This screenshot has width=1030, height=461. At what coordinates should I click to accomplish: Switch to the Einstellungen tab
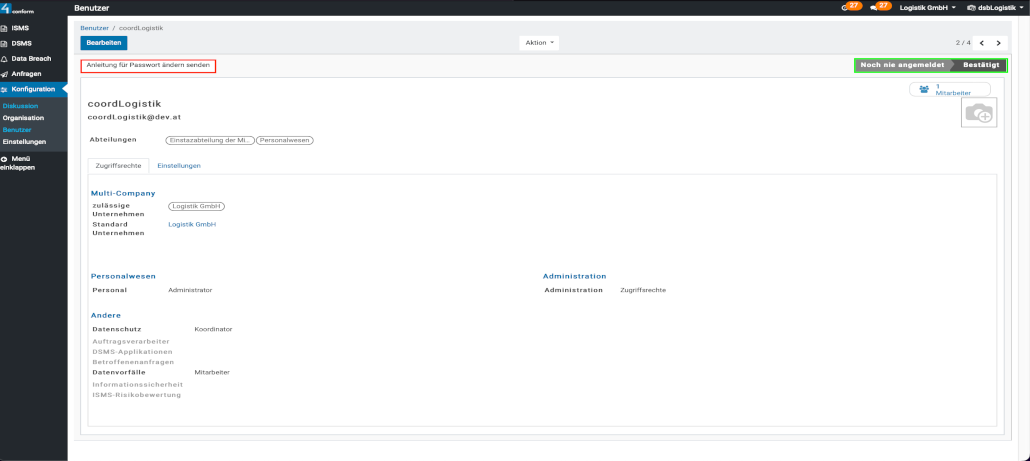coord(179,165)
